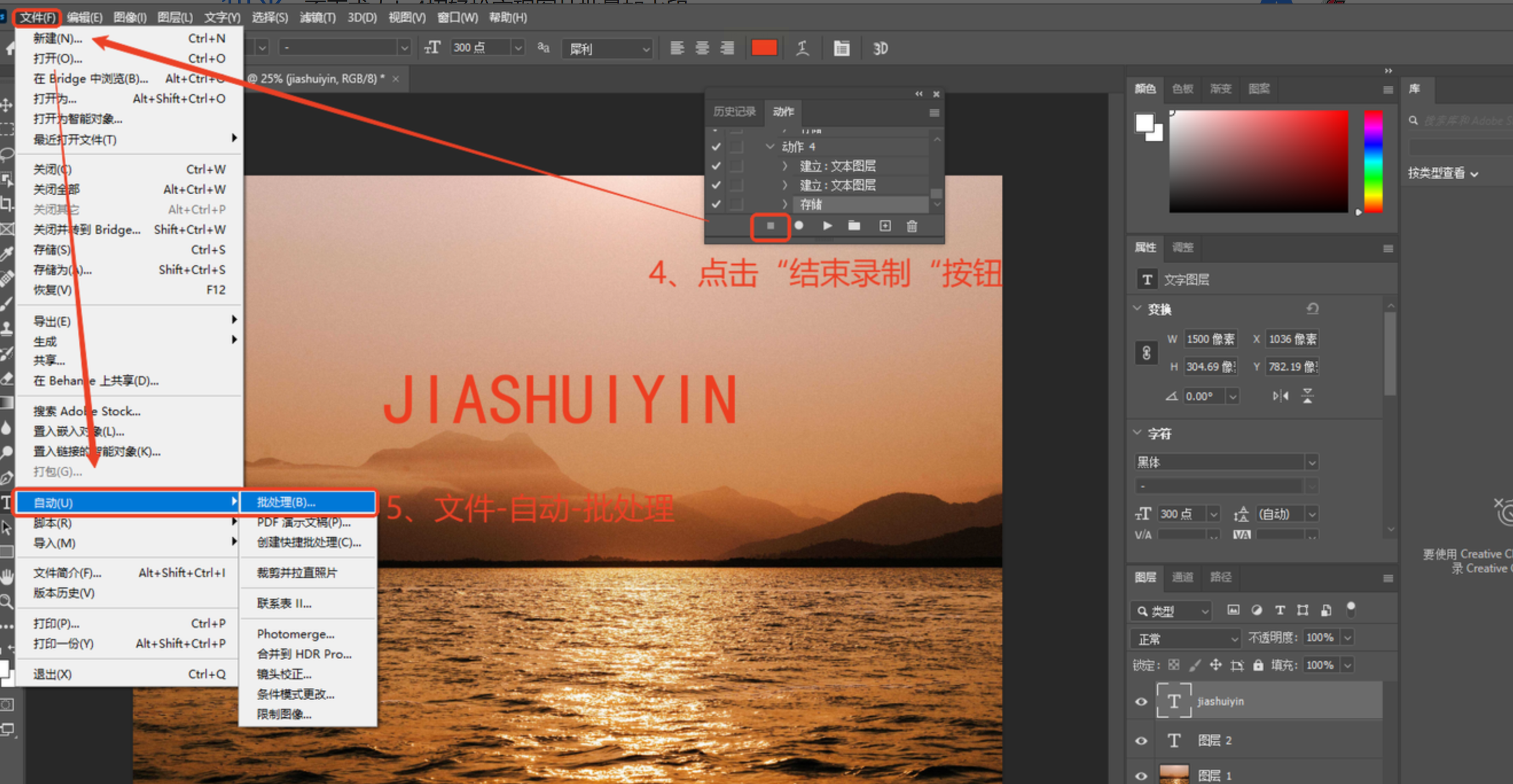Click the stop recording button in Actions panel
The width and height of the screenshot is (1513, 784).
(x=770, y=226)
